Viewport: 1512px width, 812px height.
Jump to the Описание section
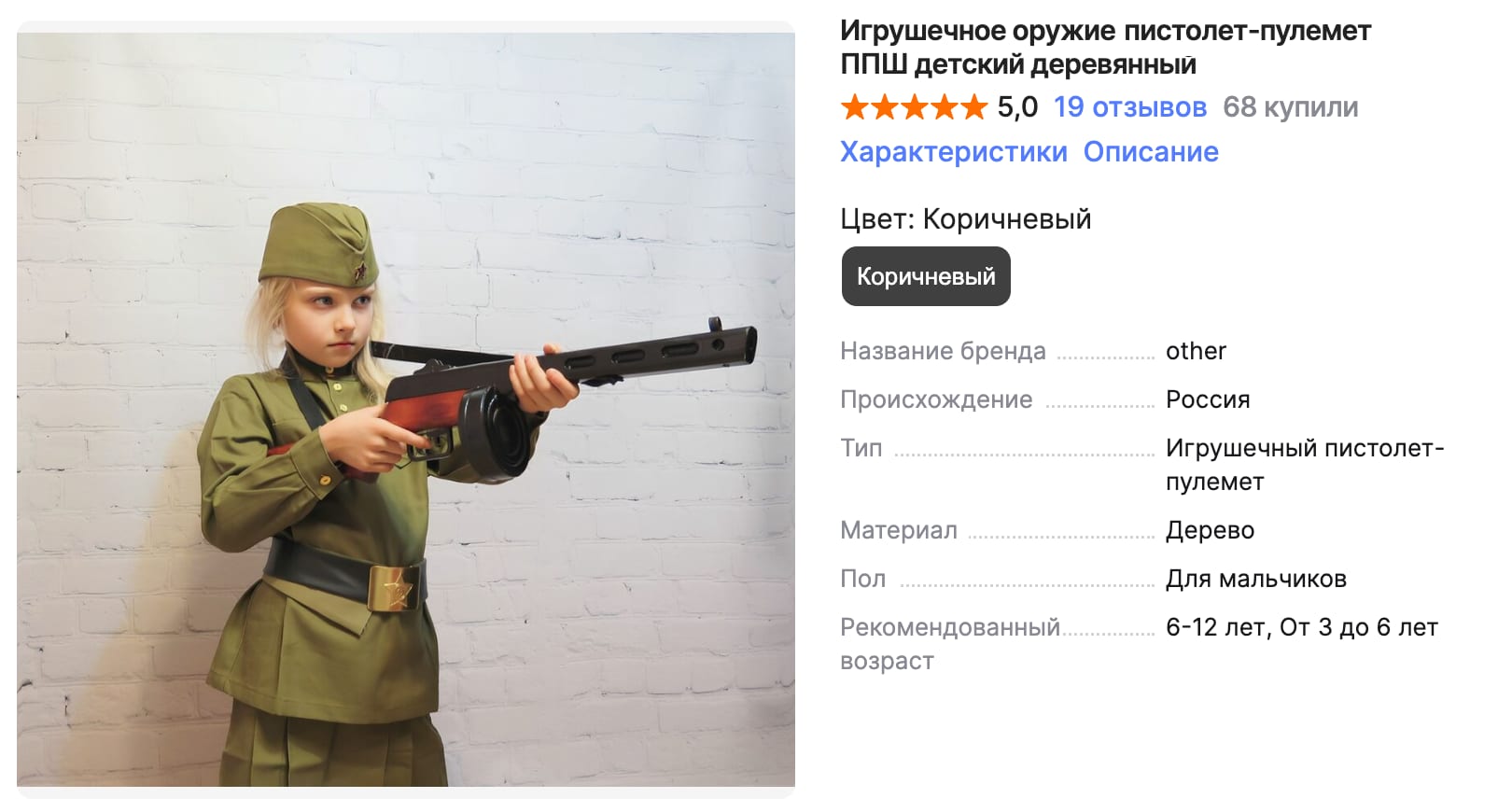tap(1151, 151)
